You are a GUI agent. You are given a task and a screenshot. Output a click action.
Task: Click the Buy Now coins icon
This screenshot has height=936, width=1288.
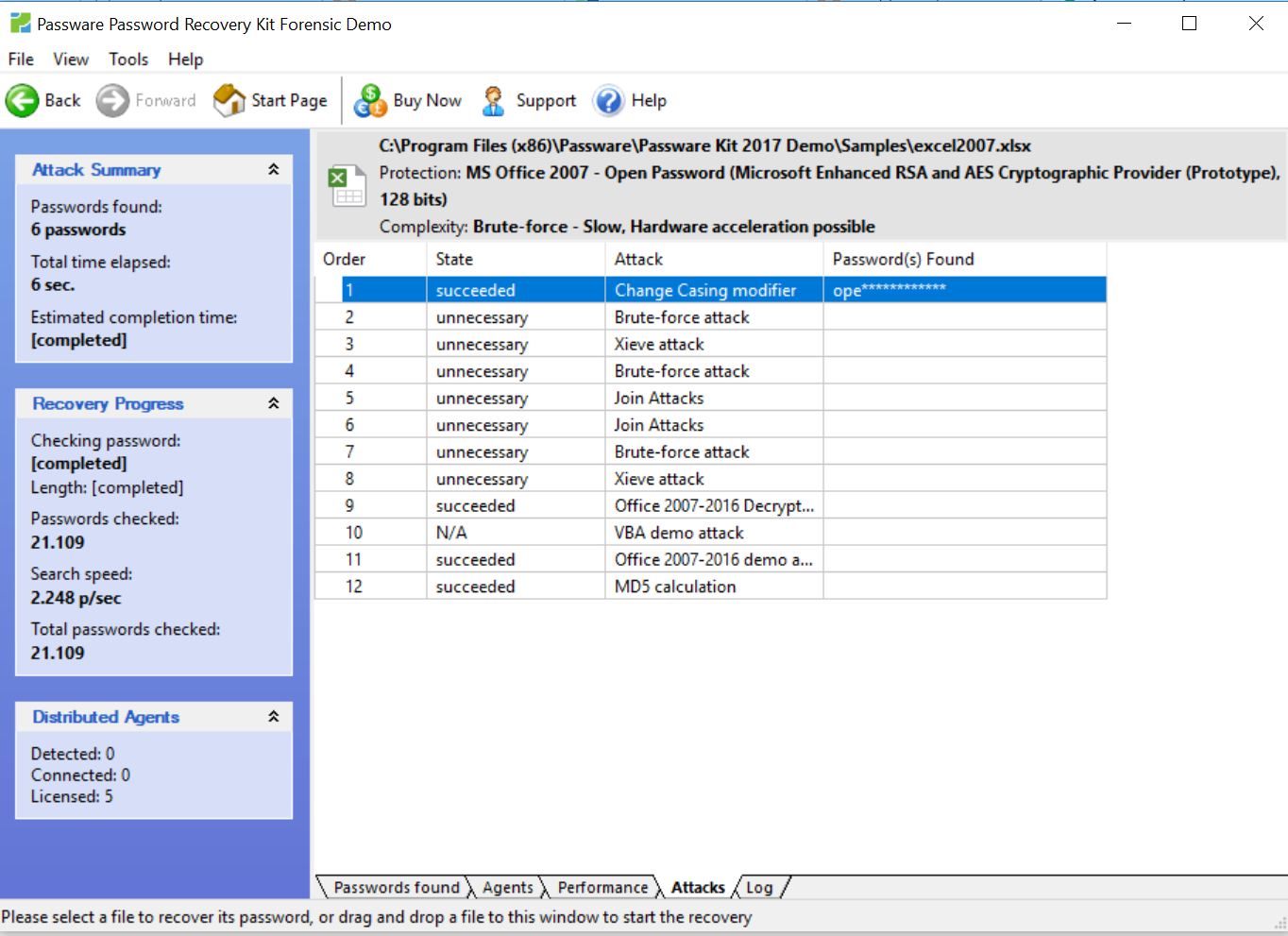(369, 101)
